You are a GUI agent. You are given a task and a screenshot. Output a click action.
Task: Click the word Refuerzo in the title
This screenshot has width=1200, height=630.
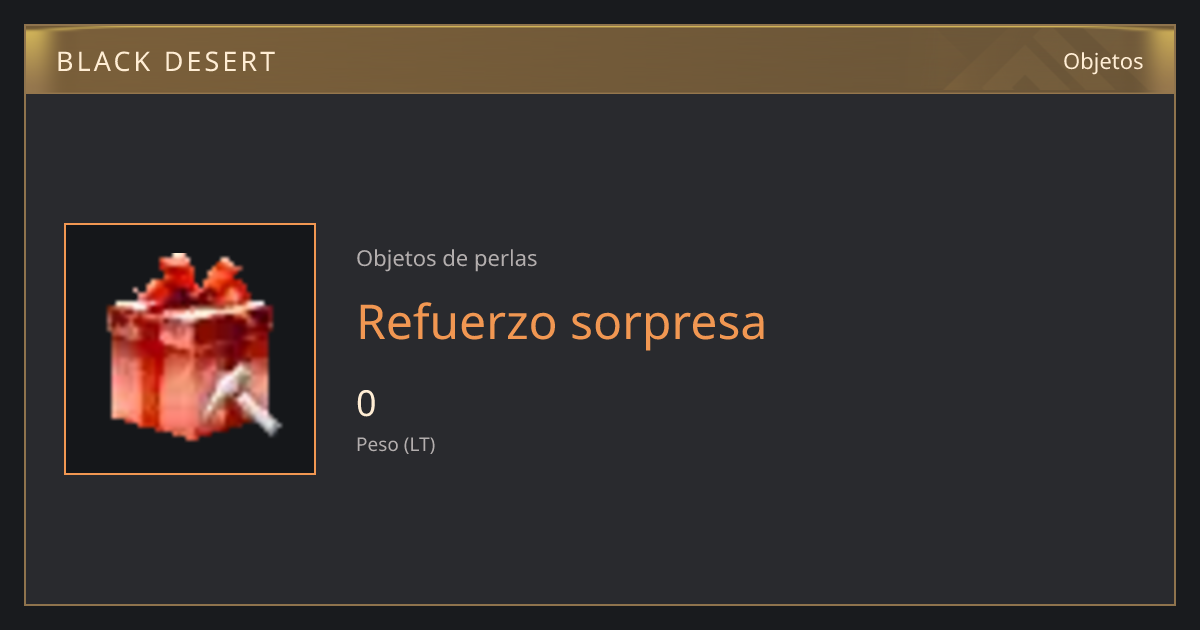[457, 322]
